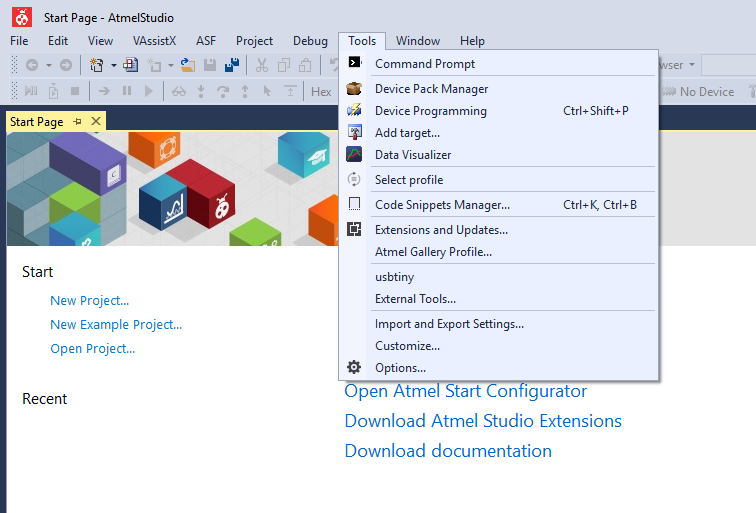The width and height of the screenshot is (756, 513).
Task: Click the Paste icon in toolbar
Action: pos(305,65)
